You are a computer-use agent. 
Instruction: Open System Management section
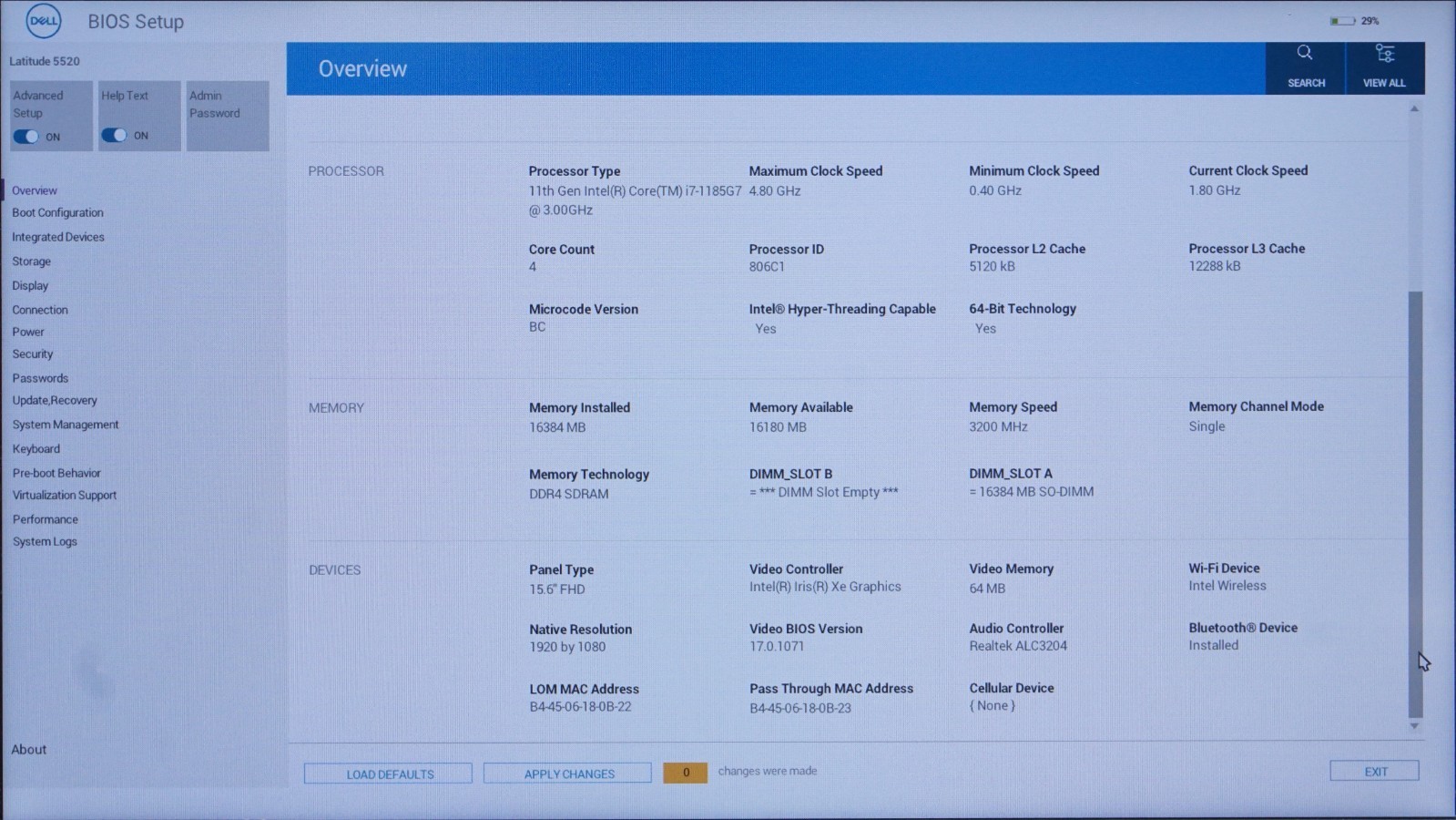pos(66,425)
